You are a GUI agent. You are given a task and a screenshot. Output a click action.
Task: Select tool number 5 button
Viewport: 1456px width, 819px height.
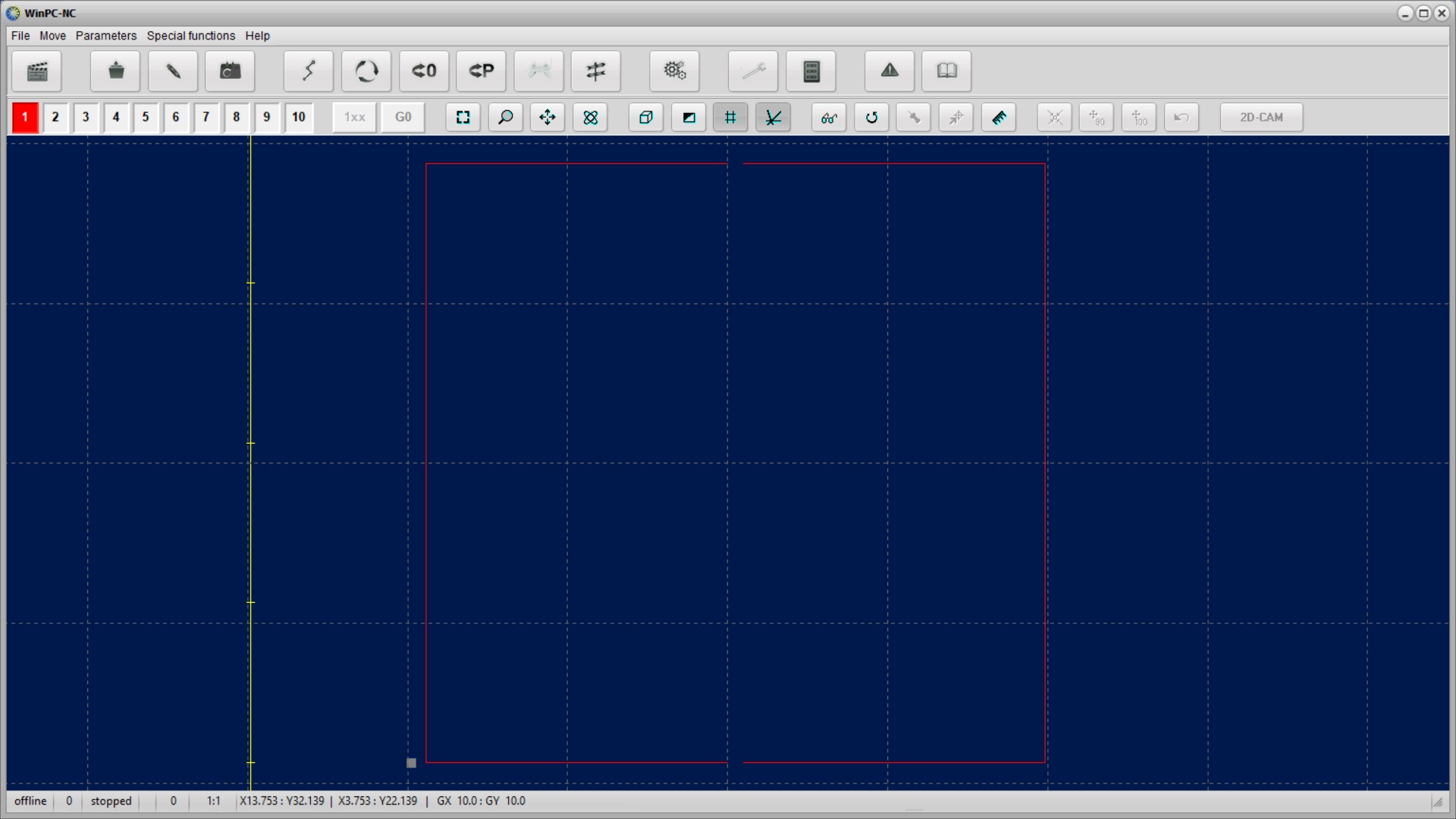pyautogui.click(x=146, y=118)
